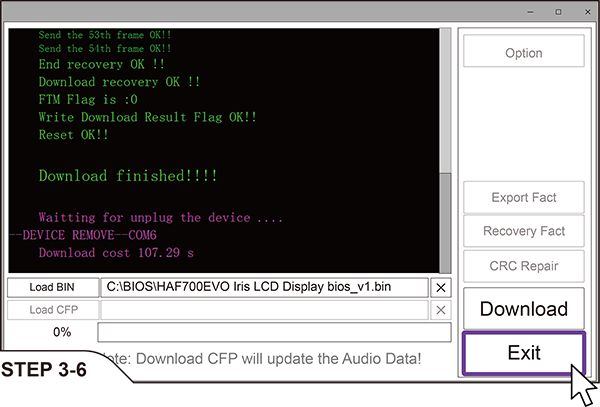
Task: Click the log scrollbar down arrow
Action: point(445,264)
